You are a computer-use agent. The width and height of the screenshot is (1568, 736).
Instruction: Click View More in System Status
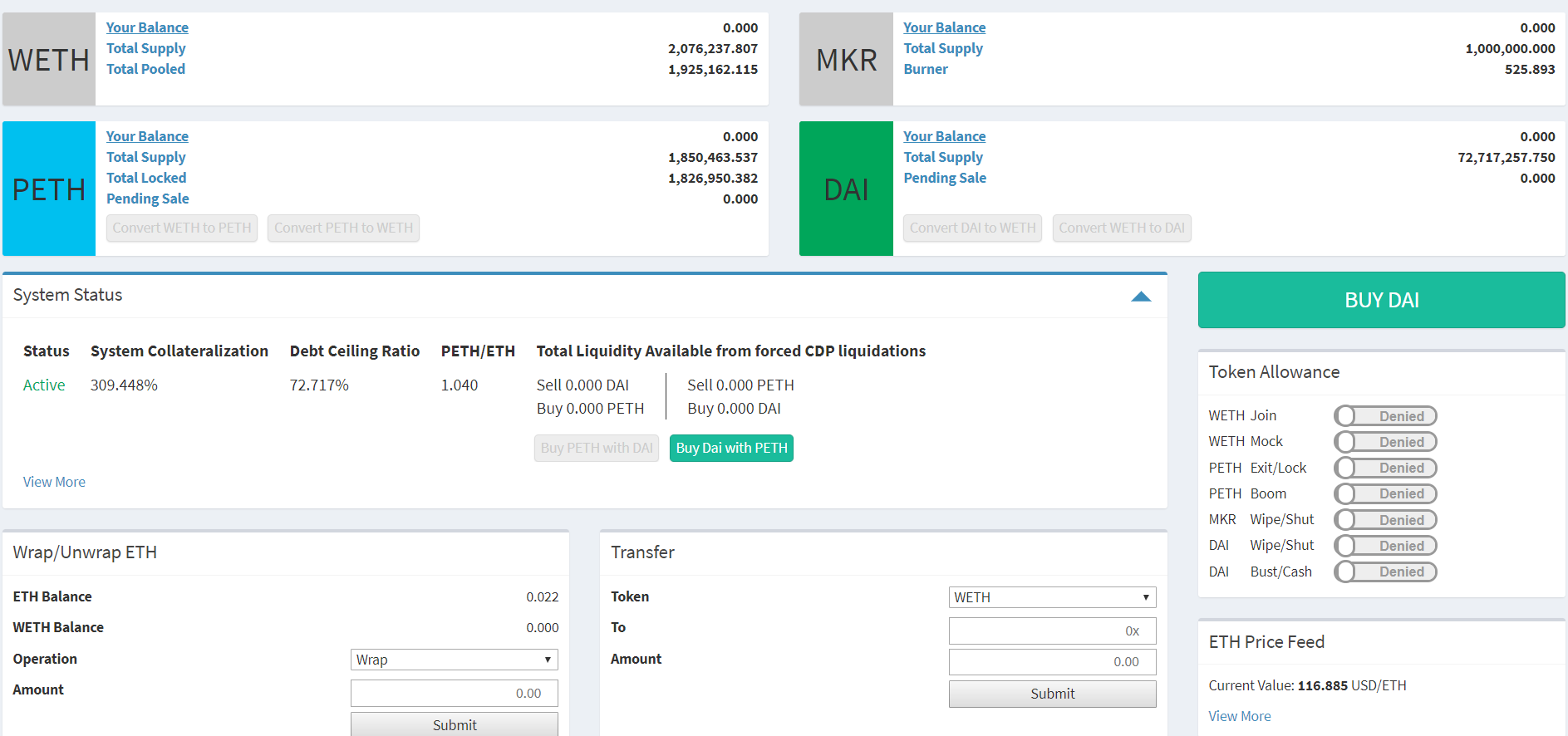point(54,482)
